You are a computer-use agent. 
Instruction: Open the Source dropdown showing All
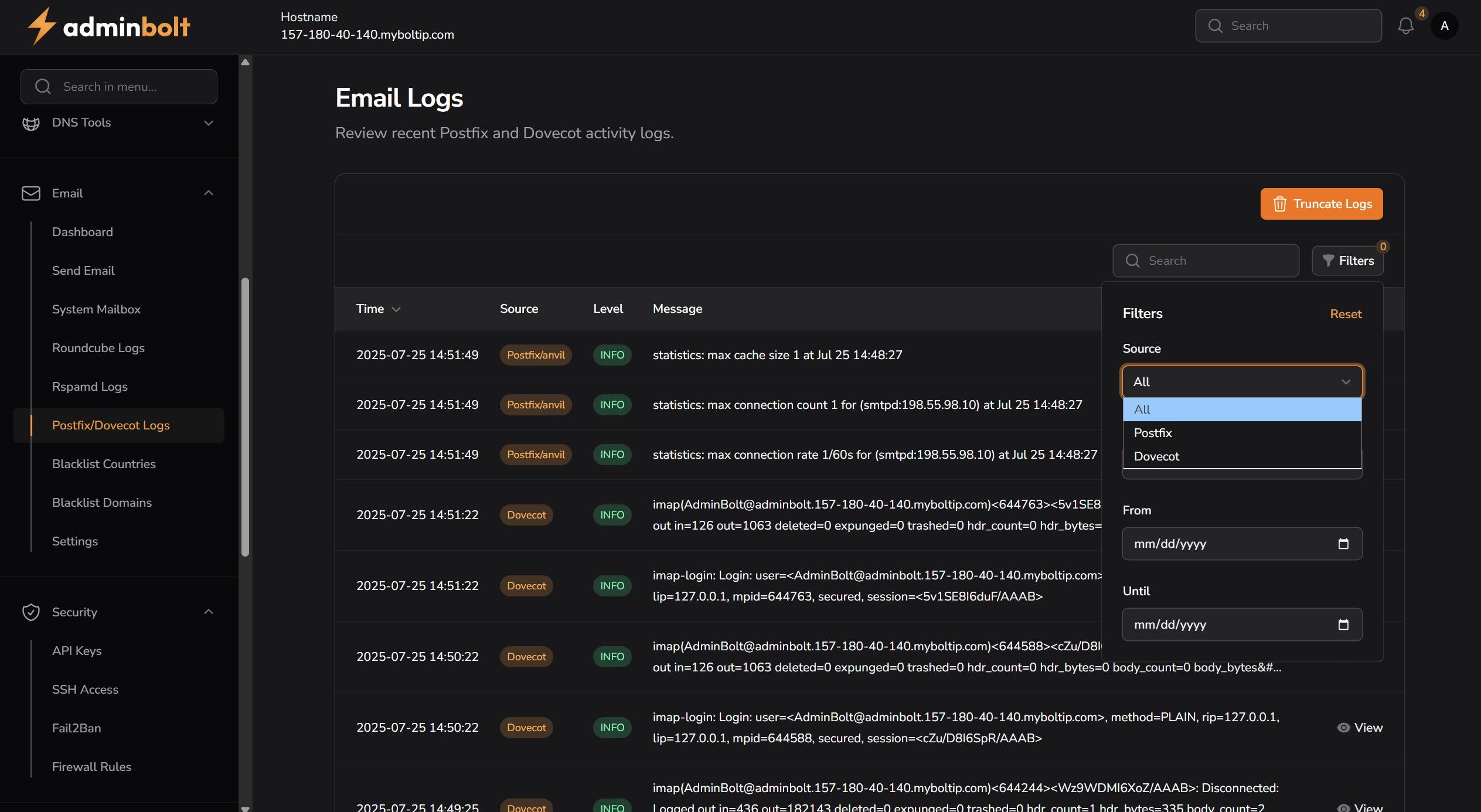pyautogui.click(x=1242, y=382)
